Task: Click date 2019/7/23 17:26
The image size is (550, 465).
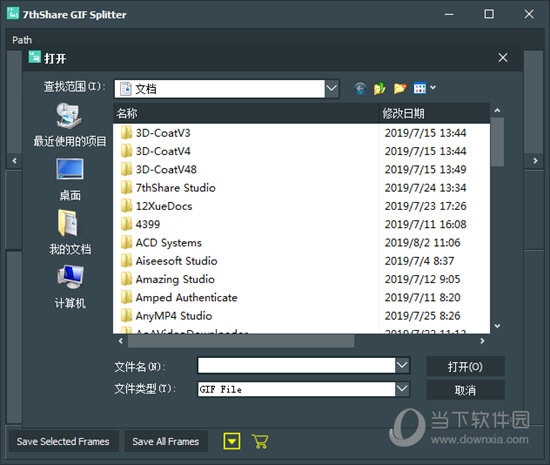Action: pyautogui.click(x=425, y=206)
